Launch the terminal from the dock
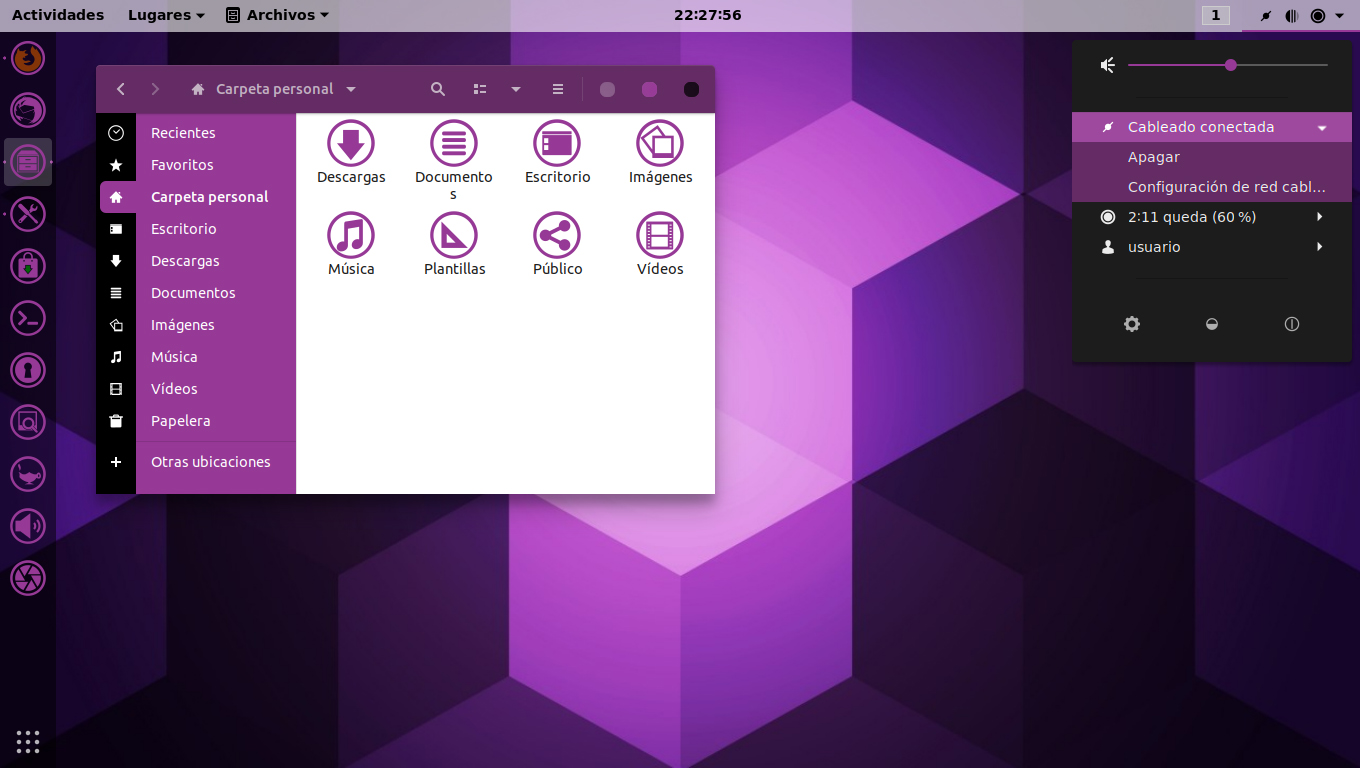The image size is (1360, 768). click(28, 318)
